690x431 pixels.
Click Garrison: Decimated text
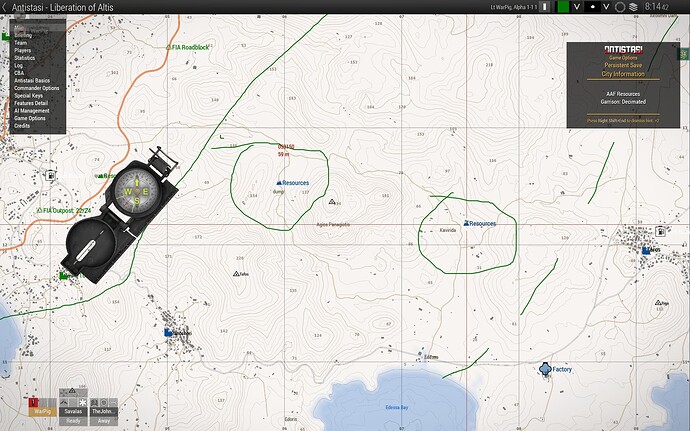pos(623,102)
